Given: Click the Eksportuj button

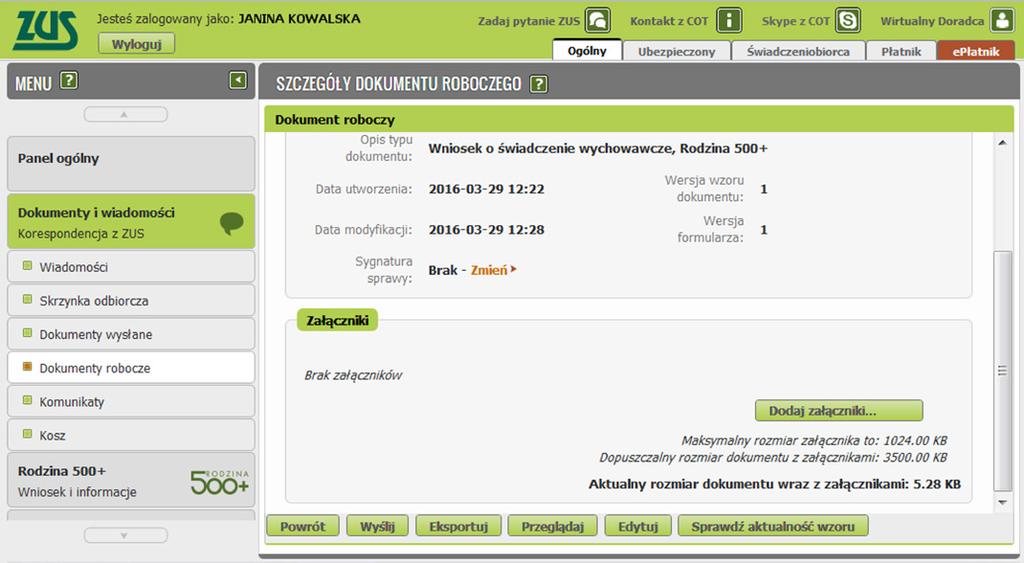Looking at the screenshot, I should pyautogui.click(x=458, y=526).
